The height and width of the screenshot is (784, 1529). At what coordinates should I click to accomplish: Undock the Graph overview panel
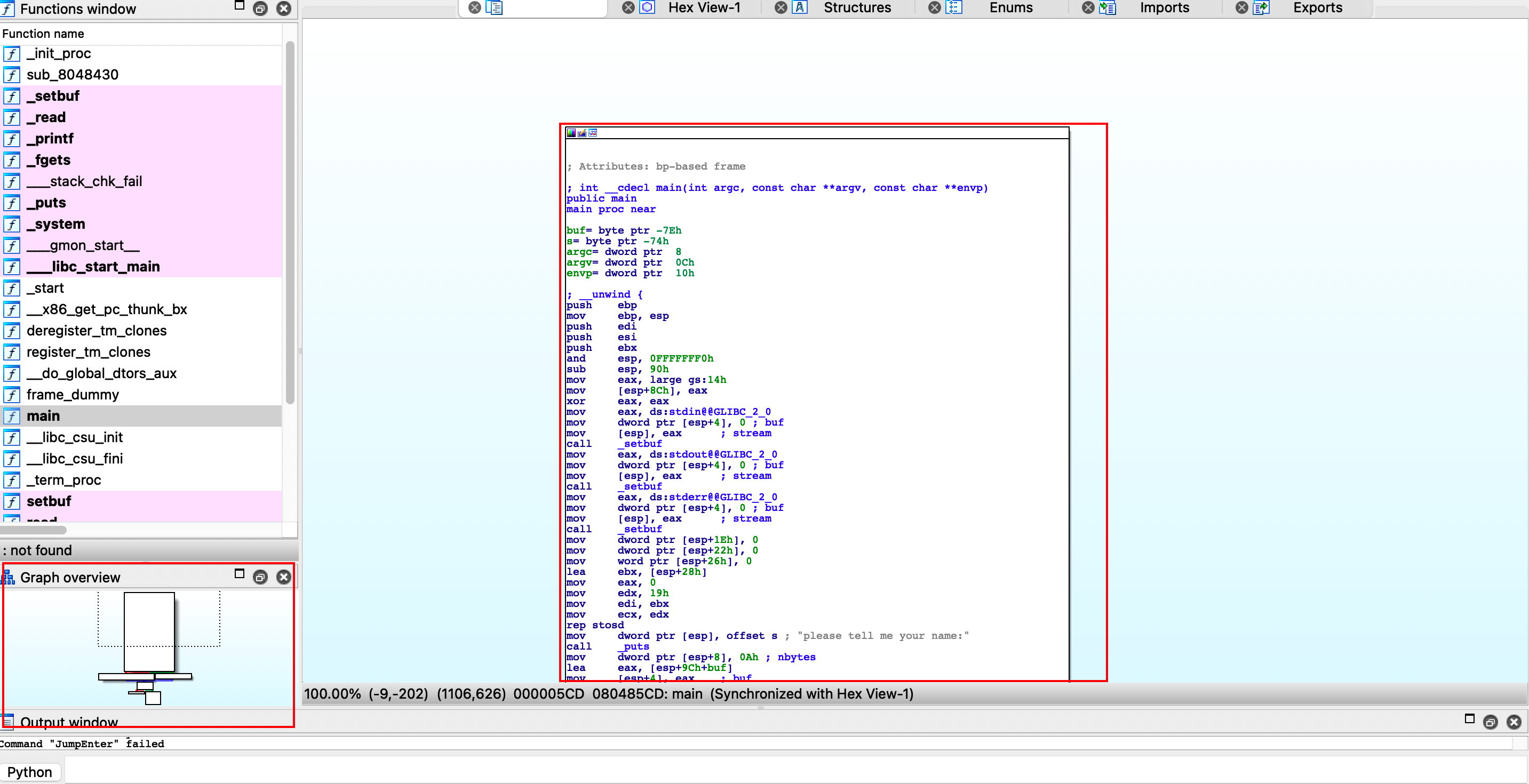(x=260, y=577)
